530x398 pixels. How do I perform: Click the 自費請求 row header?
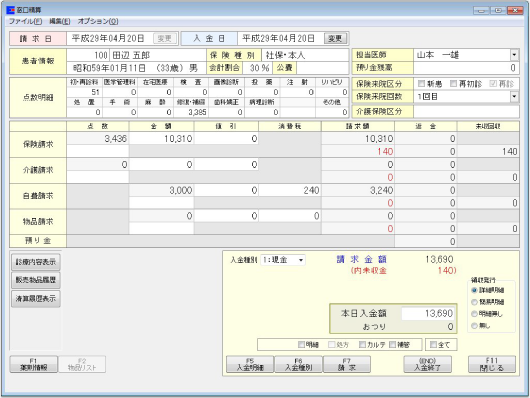[38, 196]
